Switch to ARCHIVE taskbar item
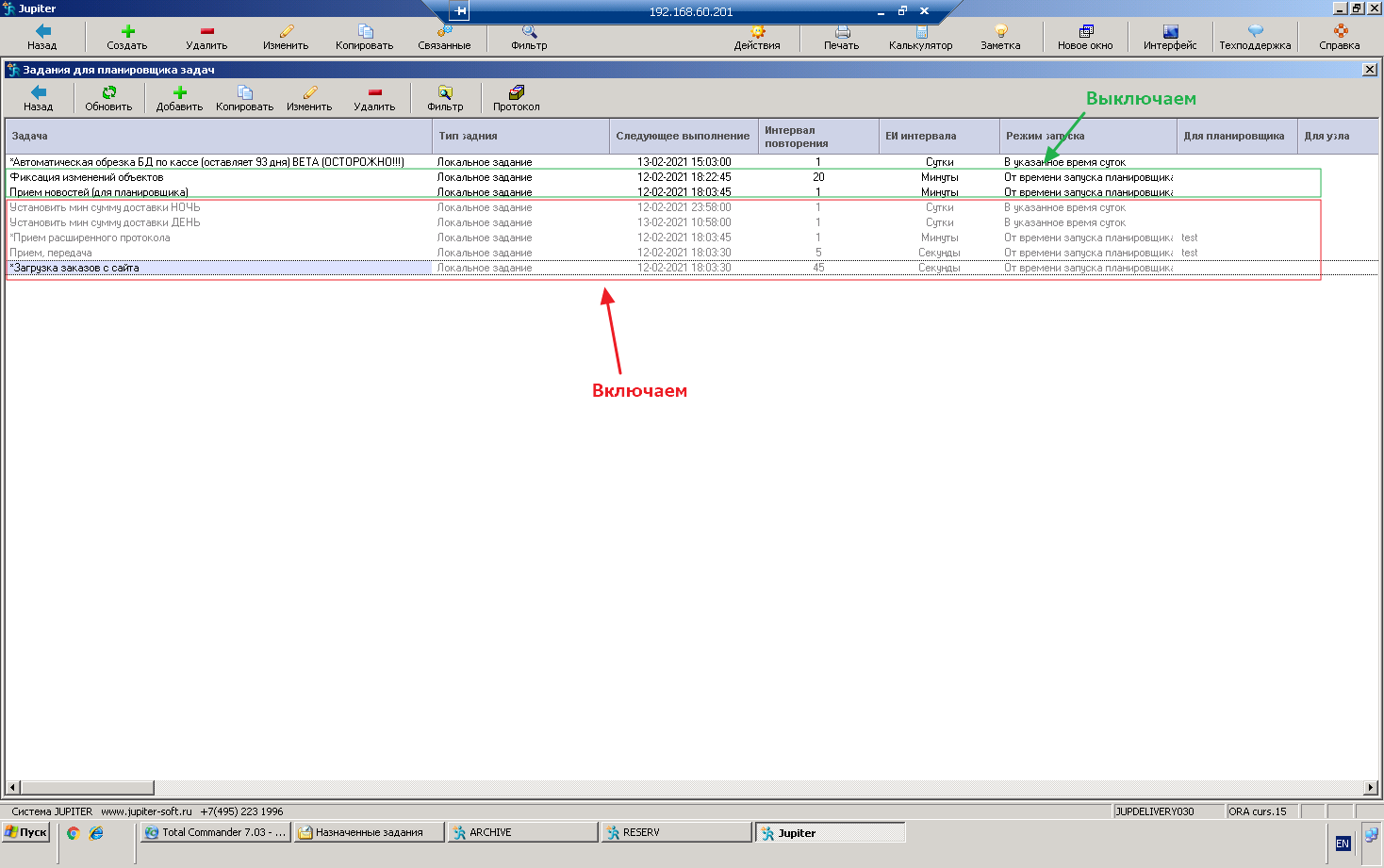Viewport: 1384px width, 868px height. (x=523, y=832)
